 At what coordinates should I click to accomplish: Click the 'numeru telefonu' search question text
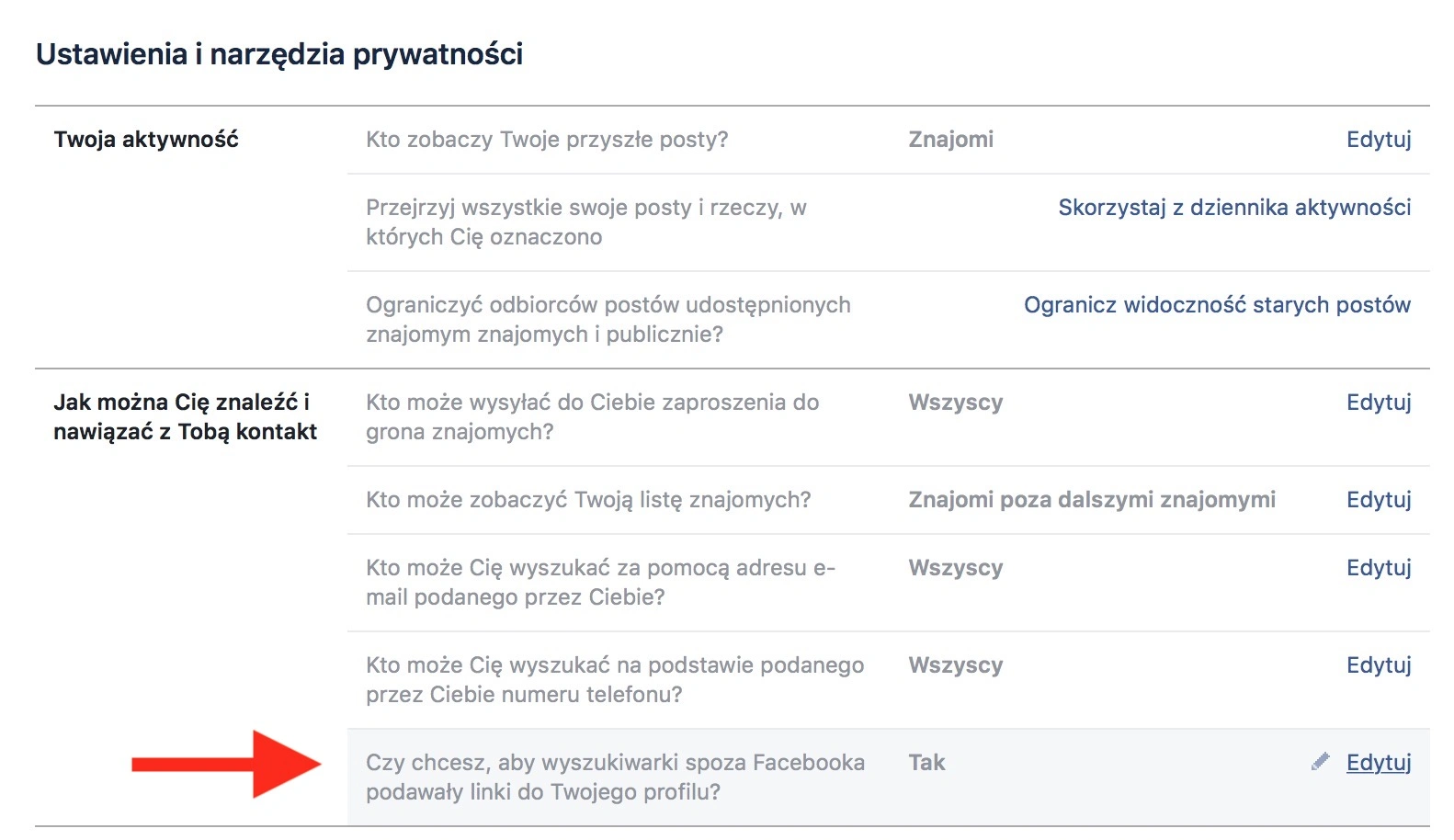click(x=615, y=680)
